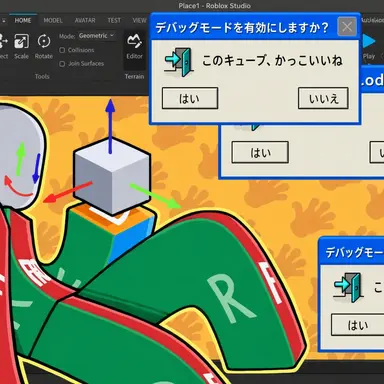The width and height of the screenshot is (384, 384).
Task: Click はい in the lower right dialog
Action: 357,325
